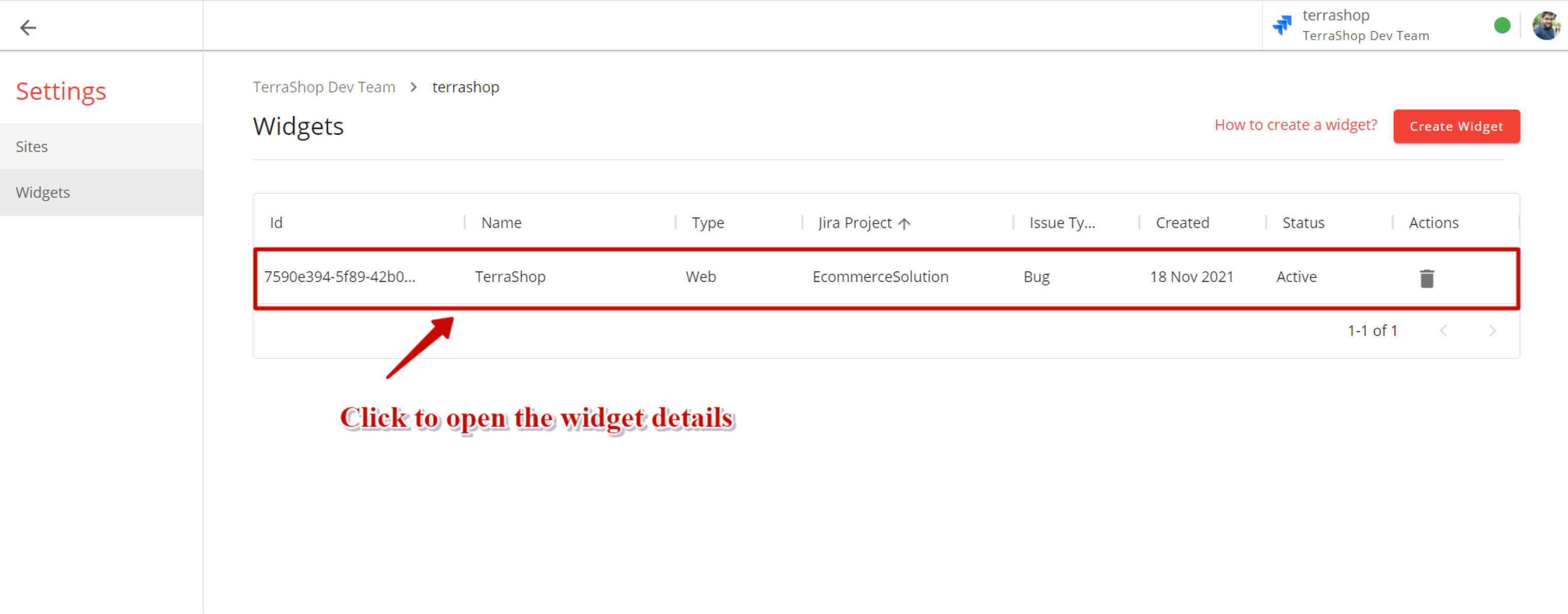1568x614 pixels.
Task: Click the 1-1 of 1 pagination indicator
Action: click(1373, 330)
